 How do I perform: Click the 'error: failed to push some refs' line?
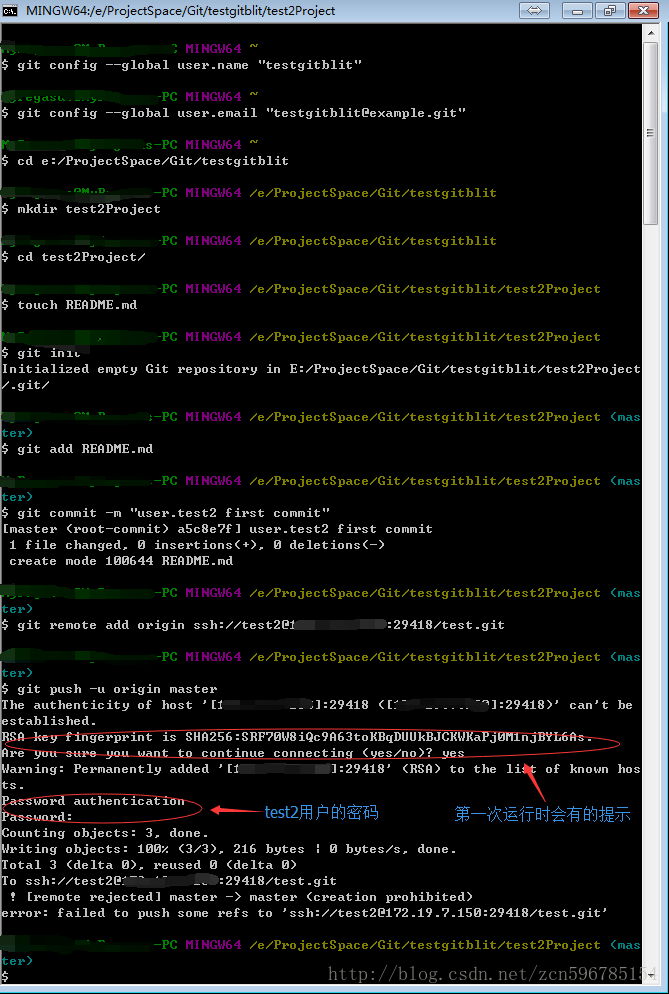[304, 913]
